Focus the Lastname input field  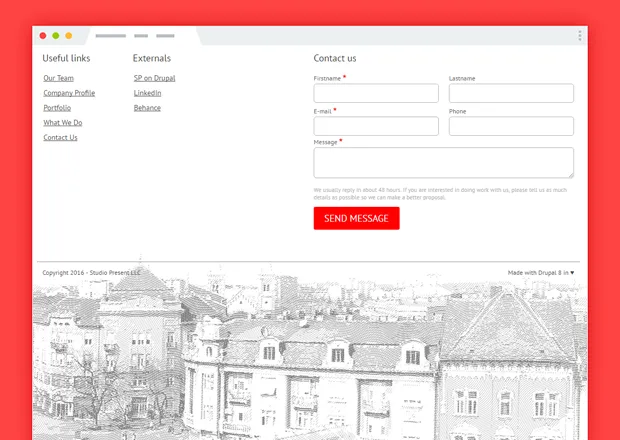tap(511, 93)
